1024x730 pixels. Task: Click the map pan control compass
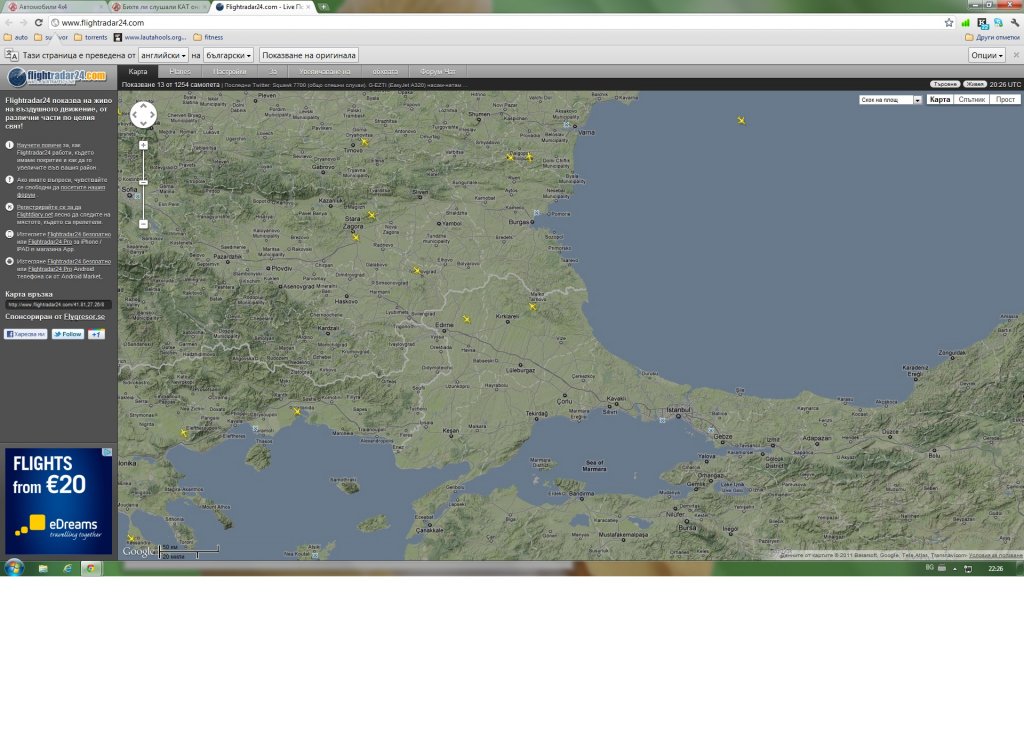click(143, 115)
